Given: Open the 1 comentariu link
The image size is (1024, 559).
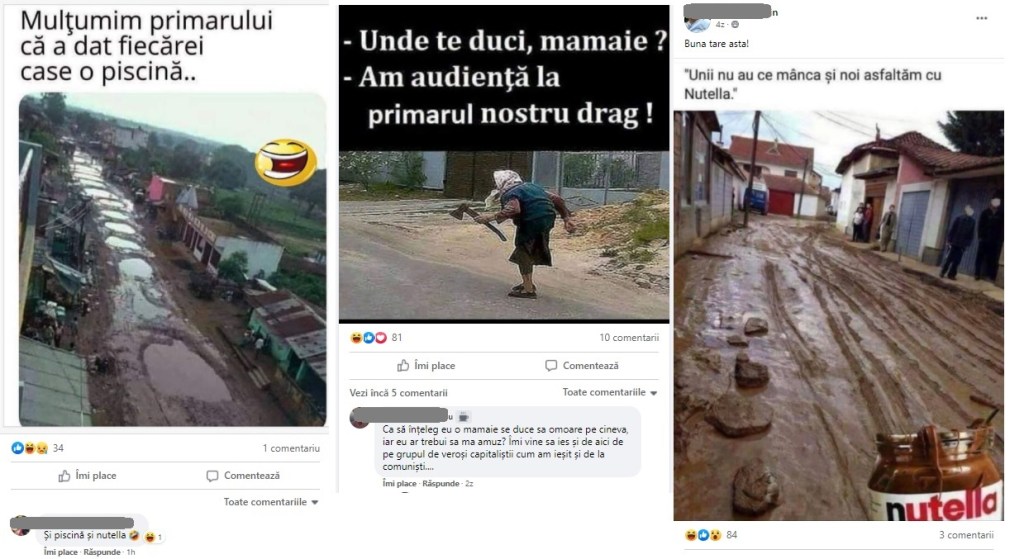Looking at the screenshot, I should click(291, 449).
